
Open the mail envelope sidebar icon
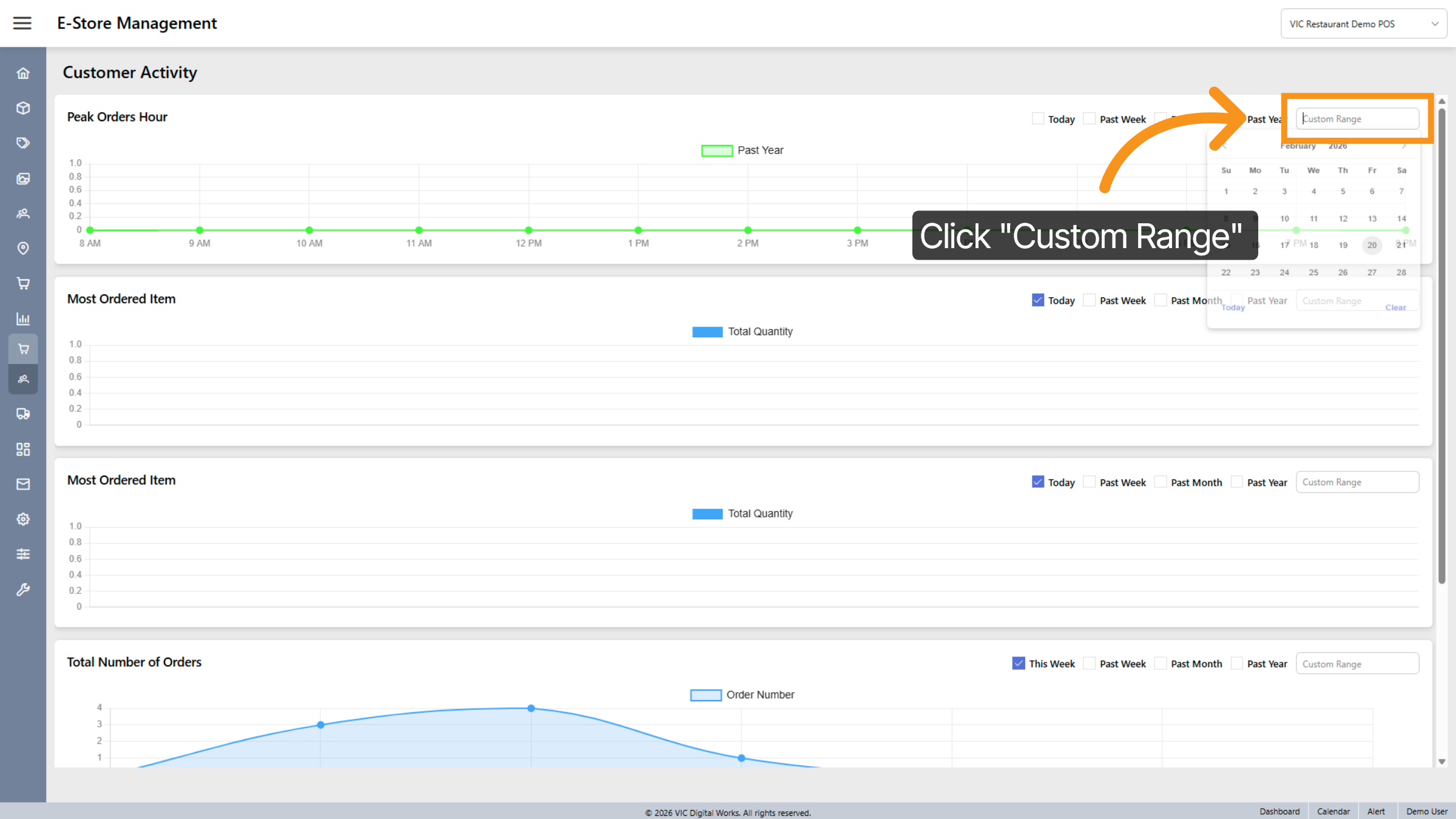tap(23, 484)
